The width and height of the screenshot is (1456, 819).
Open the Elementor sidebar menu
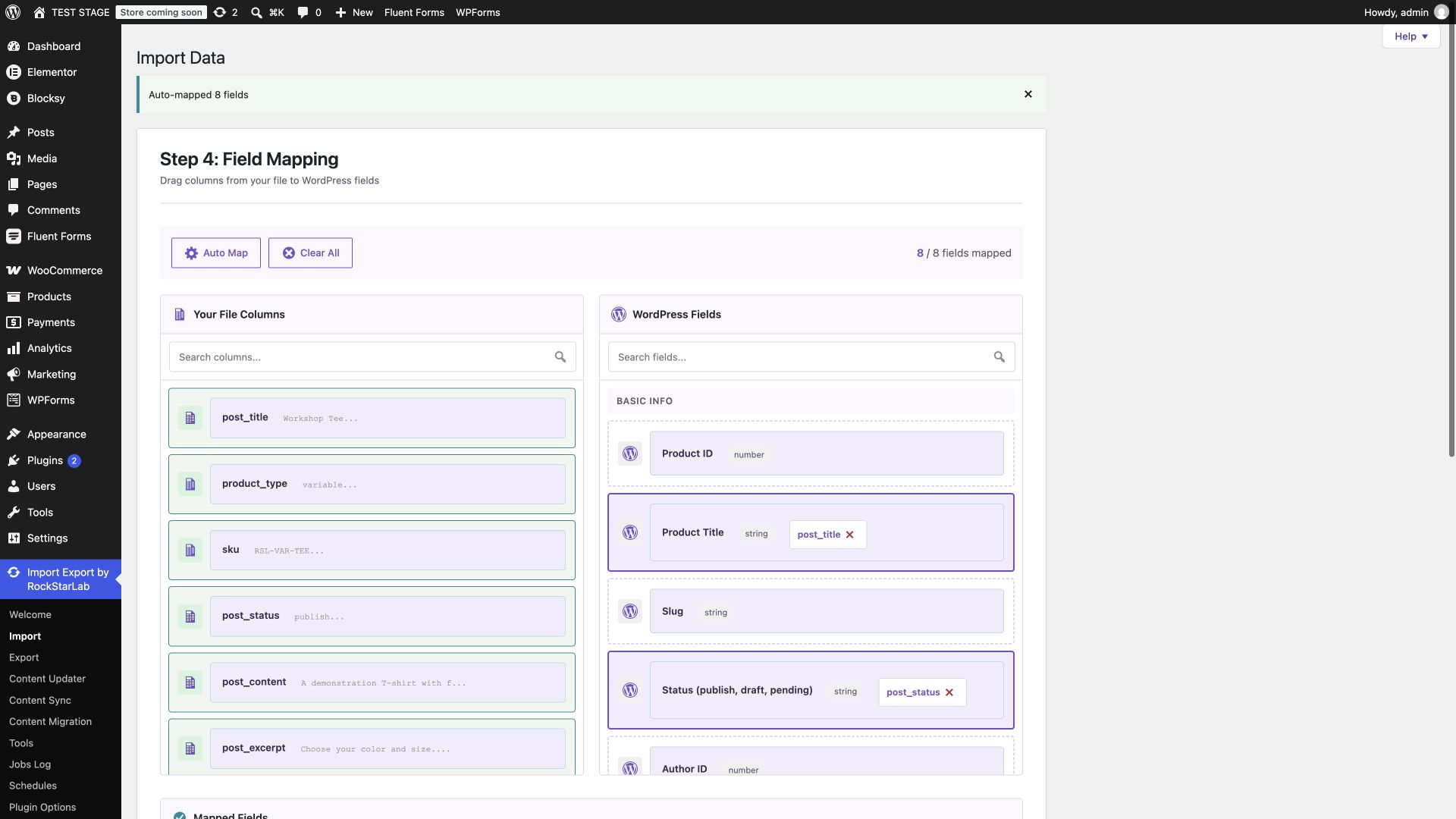click(x=61, y=72)
